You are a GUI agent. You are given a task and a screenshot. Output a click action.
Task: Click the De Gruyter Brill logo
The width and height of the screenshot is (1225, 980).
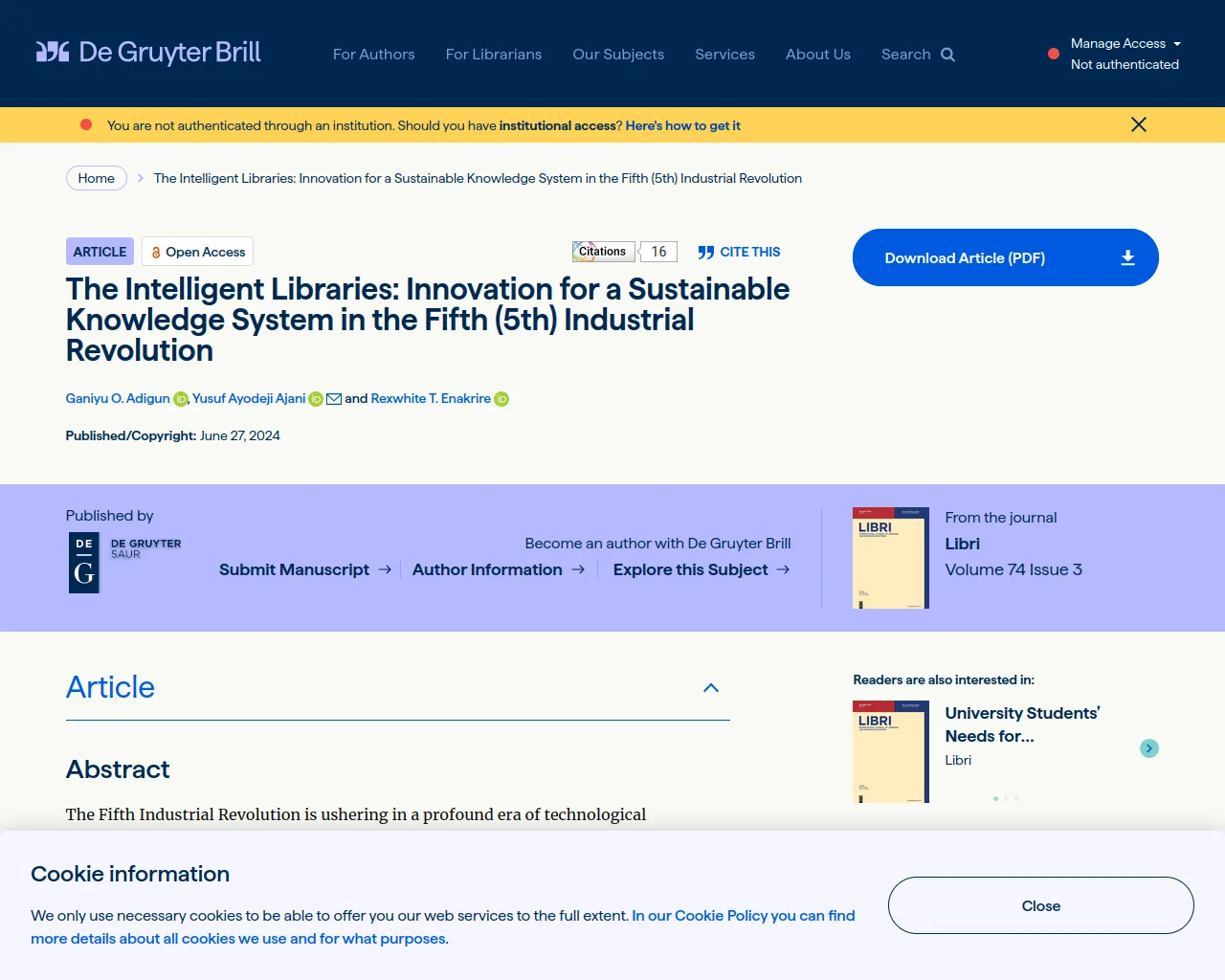[148, 53]
